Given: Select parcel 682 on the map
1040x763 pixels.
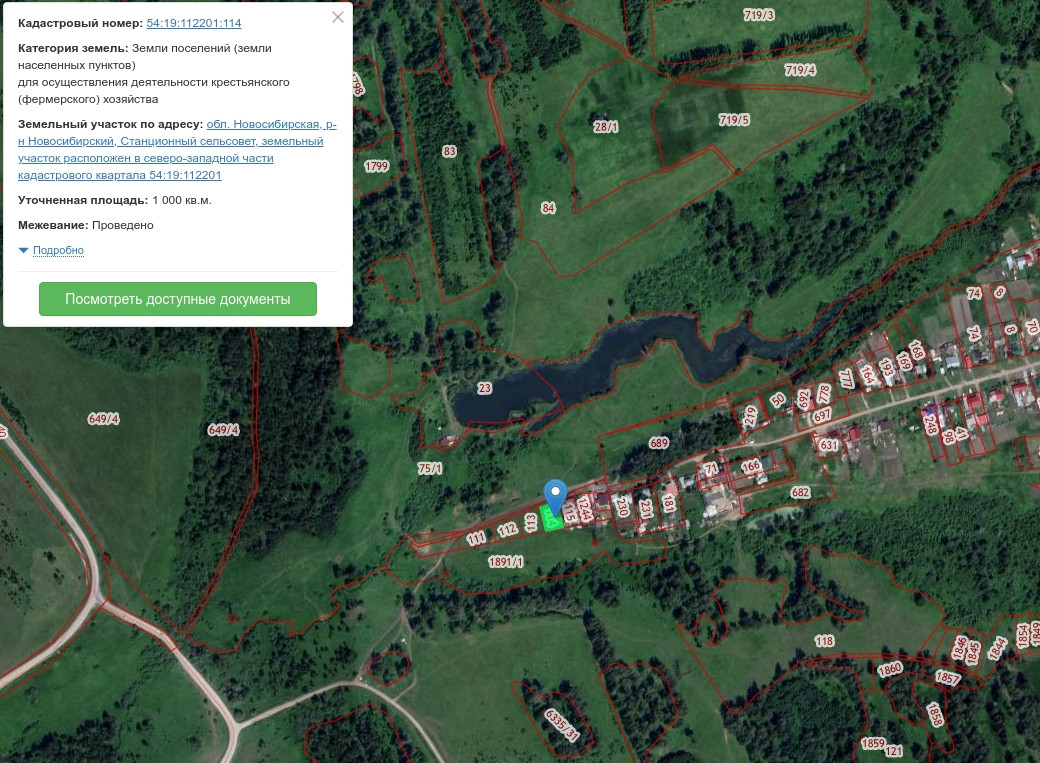Looking at the screenshot, I should coord(801,492).
